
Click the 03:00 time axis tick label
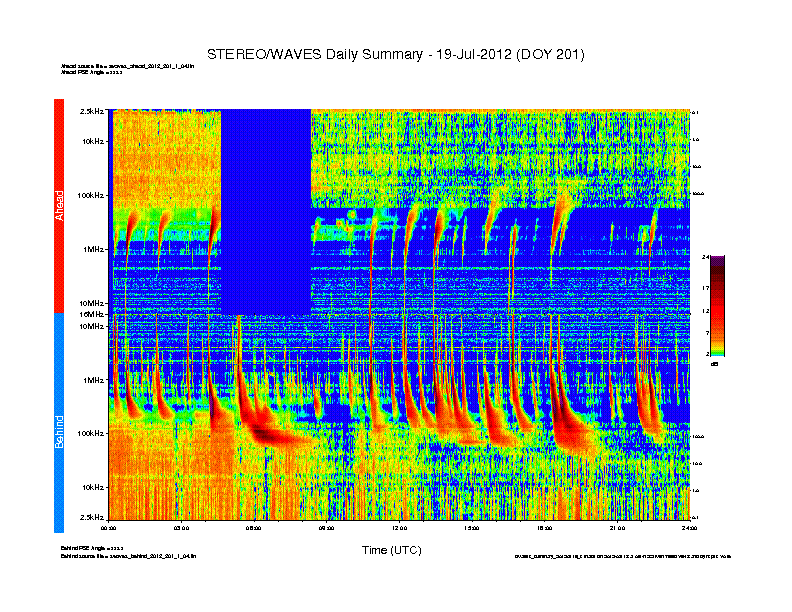(182, 527)
